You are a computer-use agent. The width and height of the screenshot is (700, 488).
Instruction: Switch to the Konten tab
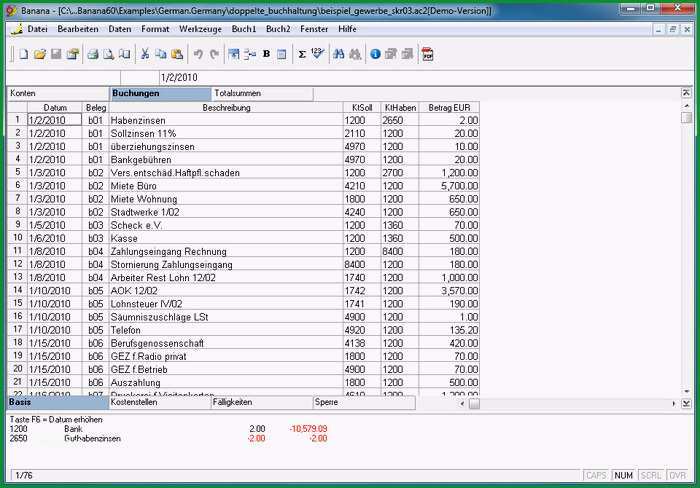click(58, 93)
